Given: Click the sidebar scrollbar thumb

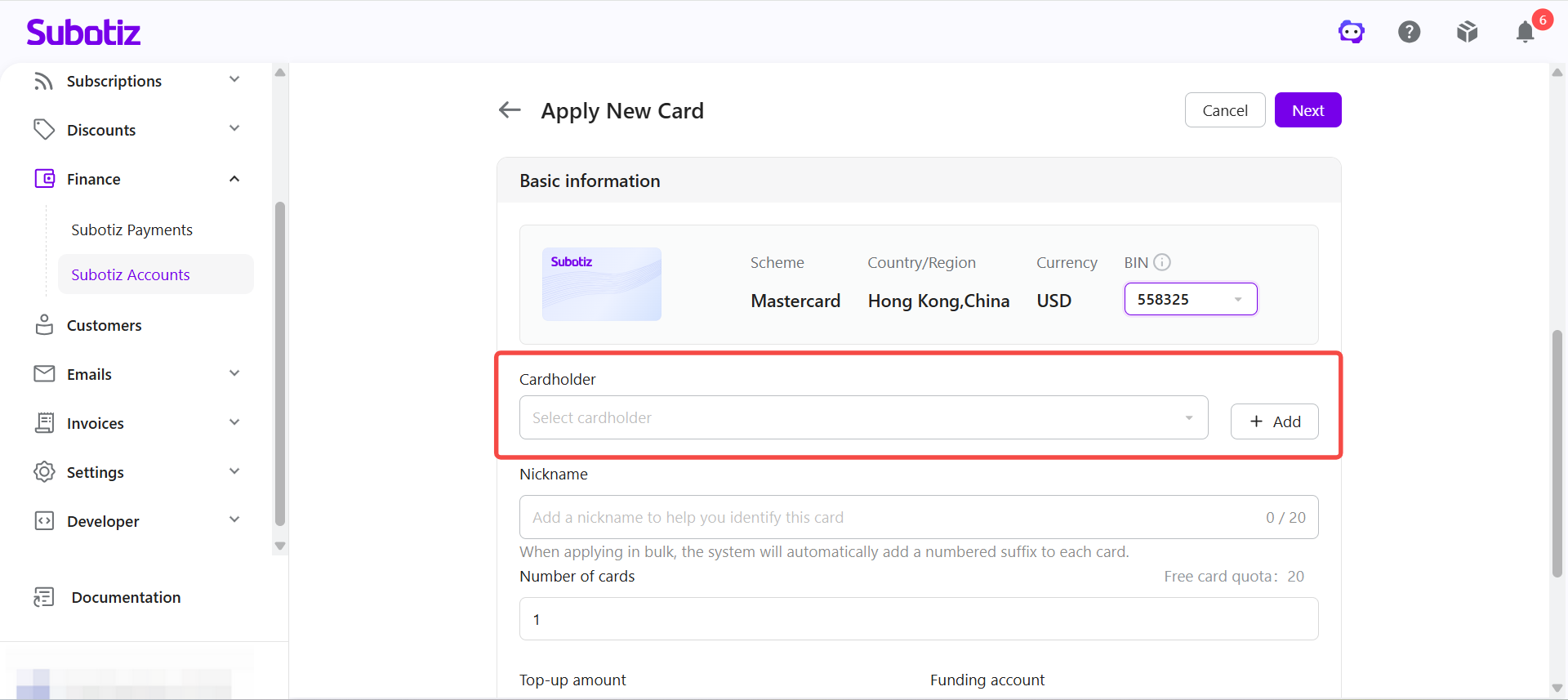Looking at the screenshot, I should [280, 363].
